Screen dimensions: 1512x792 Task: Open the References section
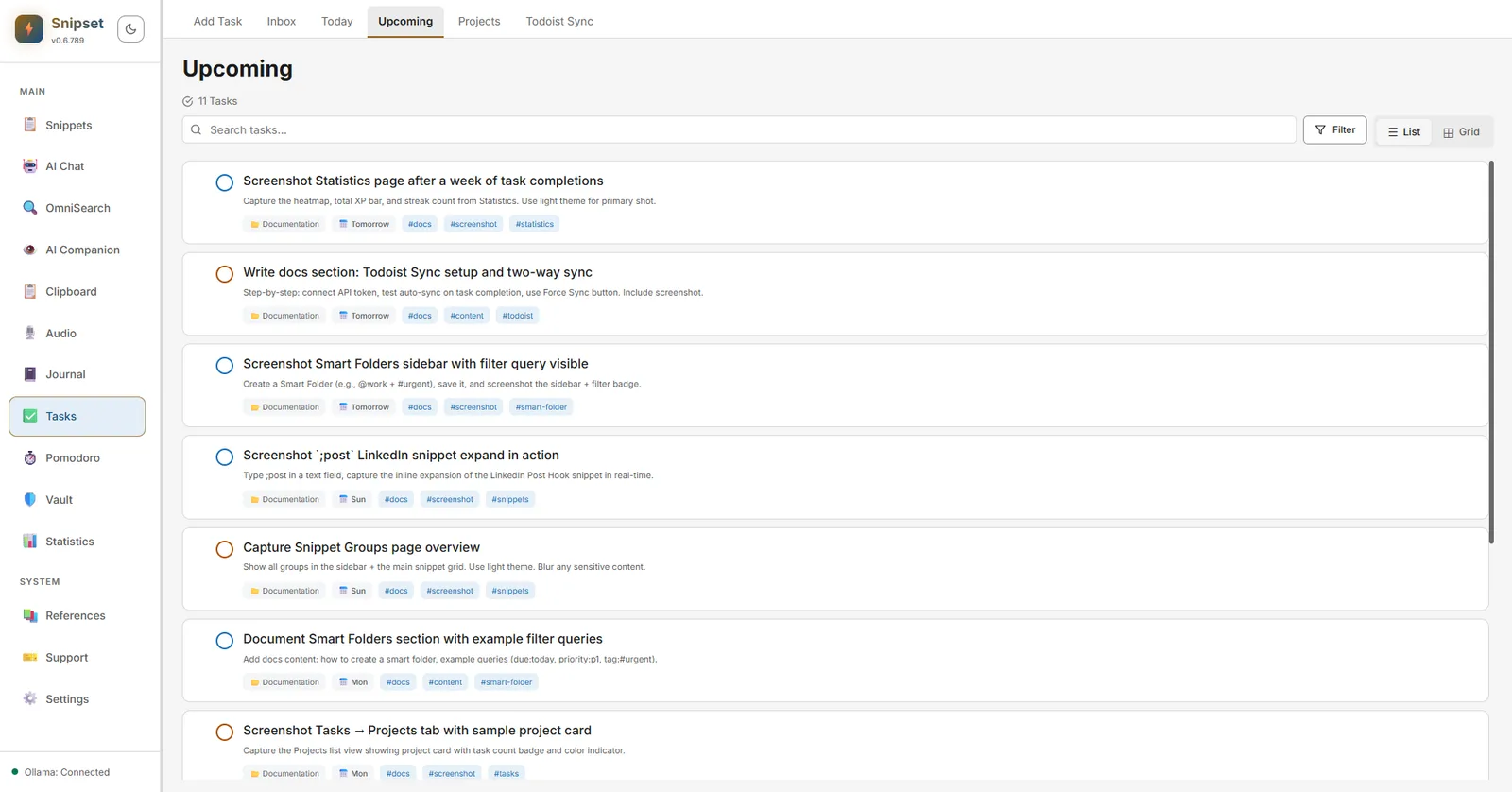click(77, 615)
